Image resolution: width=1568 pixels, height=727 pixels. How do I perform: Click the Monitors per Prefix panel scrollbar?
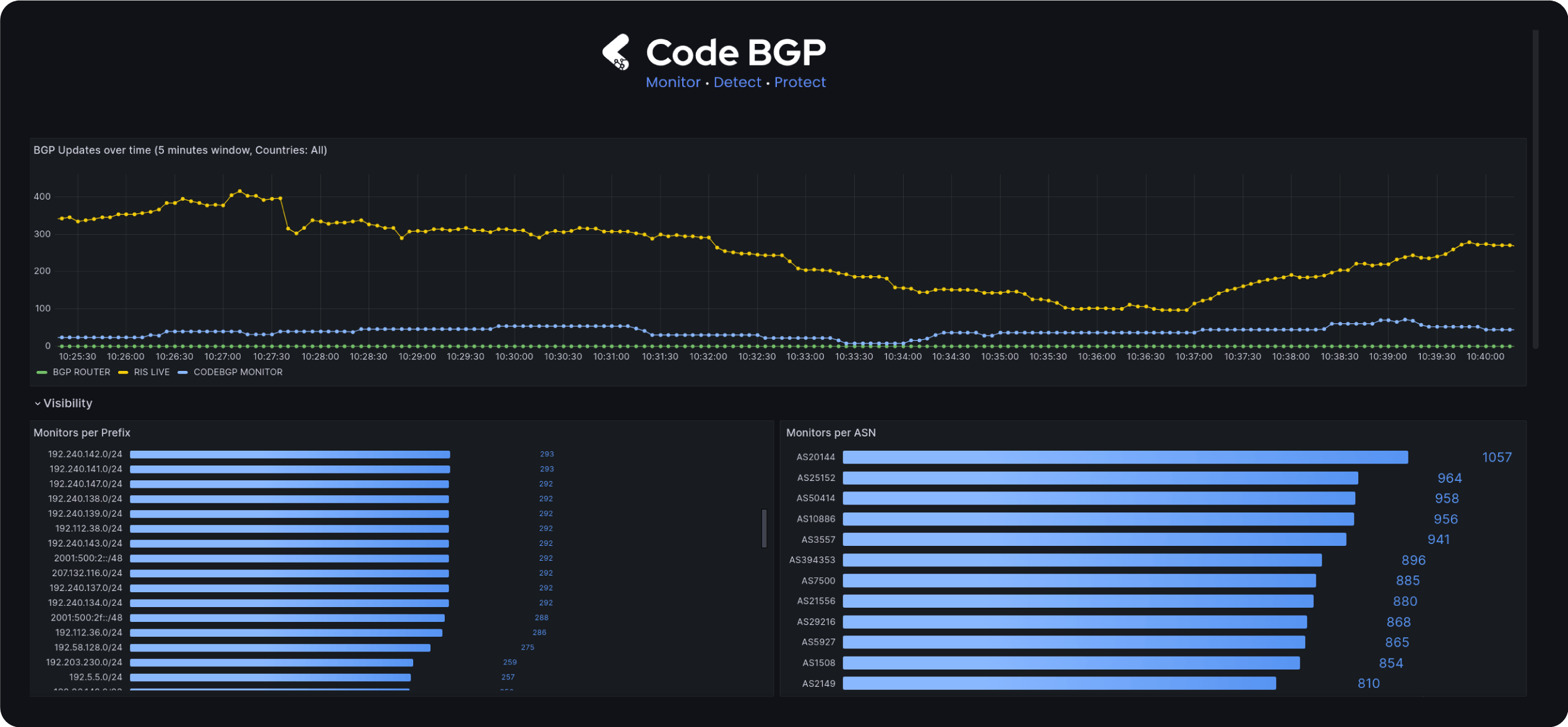[764, 529]
